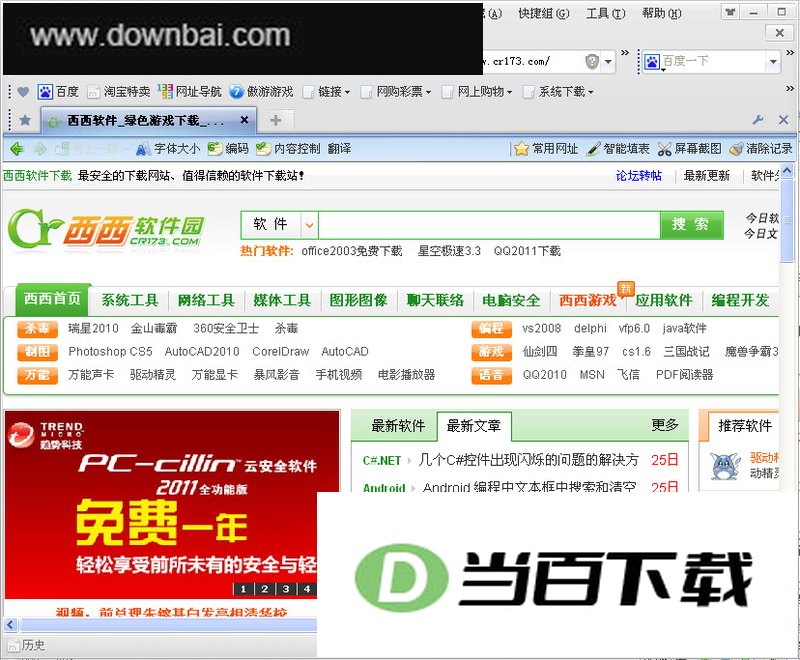Open the 快捷组 menu

pos(543,13)
